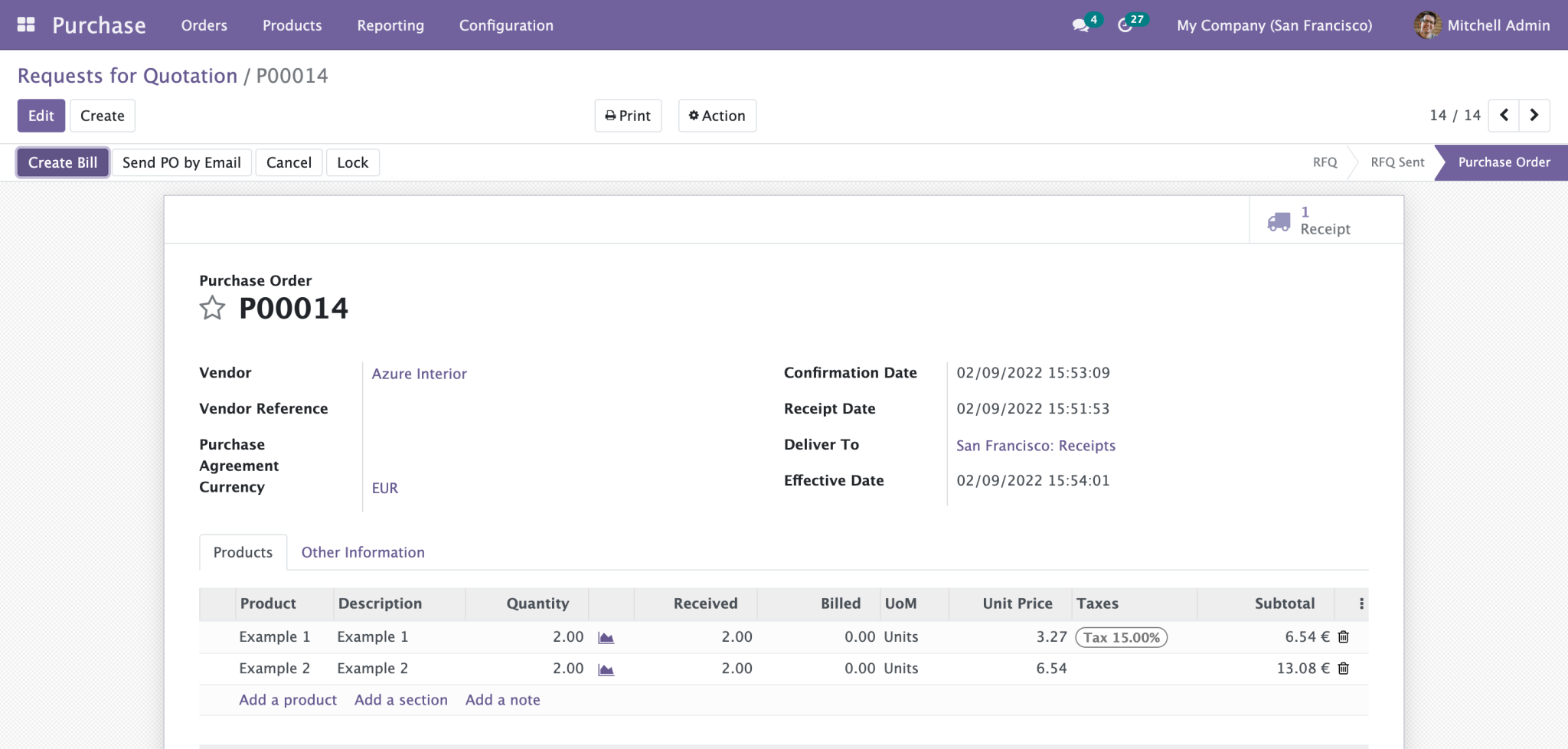Create a bill for this order
Screen dimensions: 1568x749
(62, 162)
